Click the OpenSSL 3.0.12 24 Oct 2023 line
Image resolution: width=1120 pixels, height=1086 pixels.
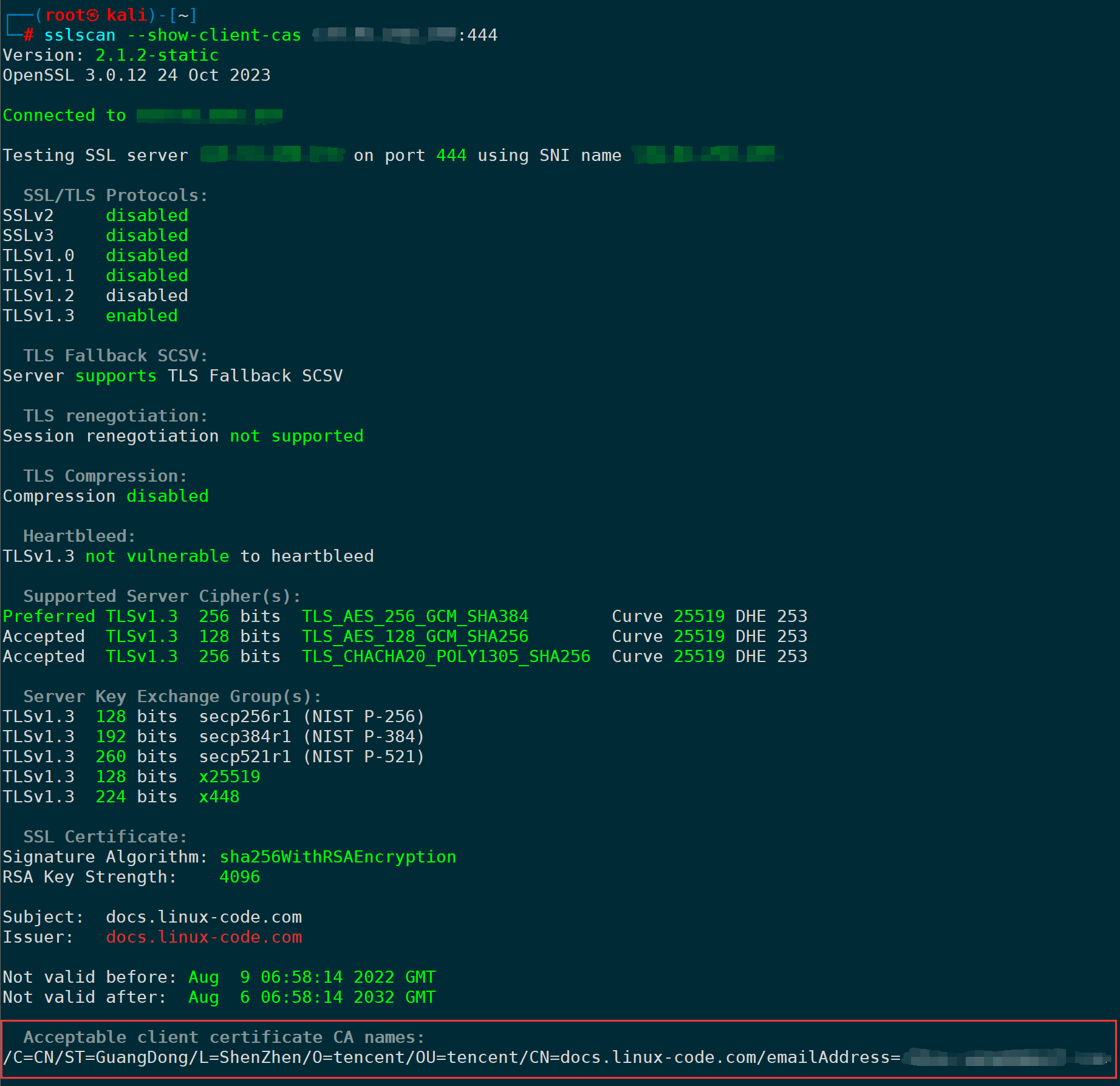point(137,75)
